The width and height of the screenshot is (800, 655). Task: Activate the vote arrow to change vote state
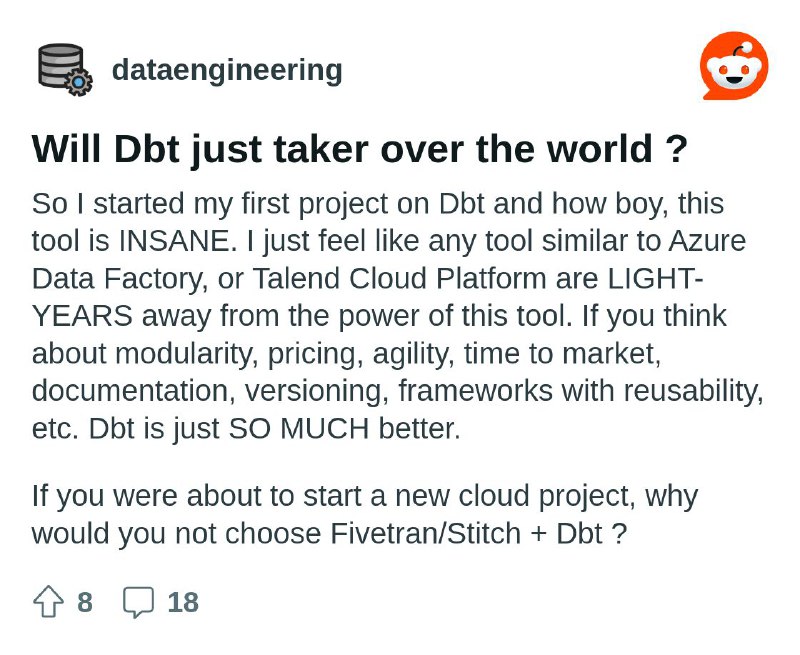47,601
